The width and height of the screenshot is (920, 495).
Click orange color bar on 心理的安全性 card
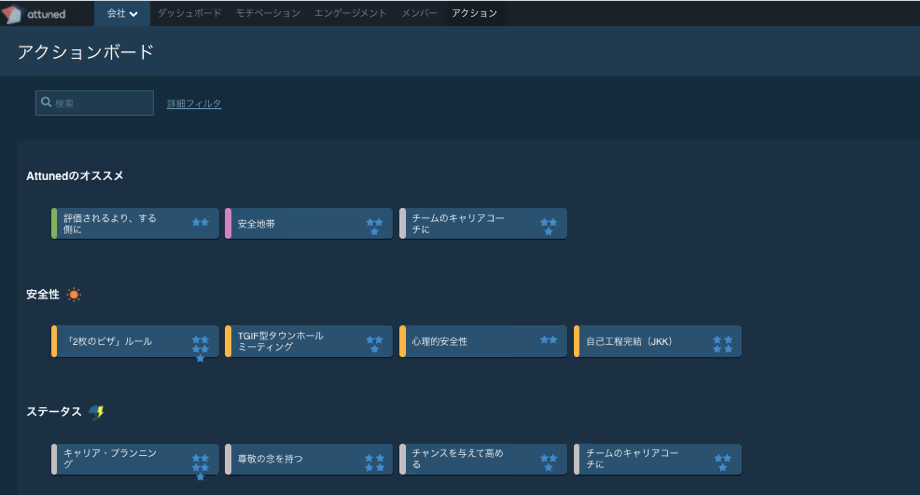pyautogui.click(x=402, y=341)
